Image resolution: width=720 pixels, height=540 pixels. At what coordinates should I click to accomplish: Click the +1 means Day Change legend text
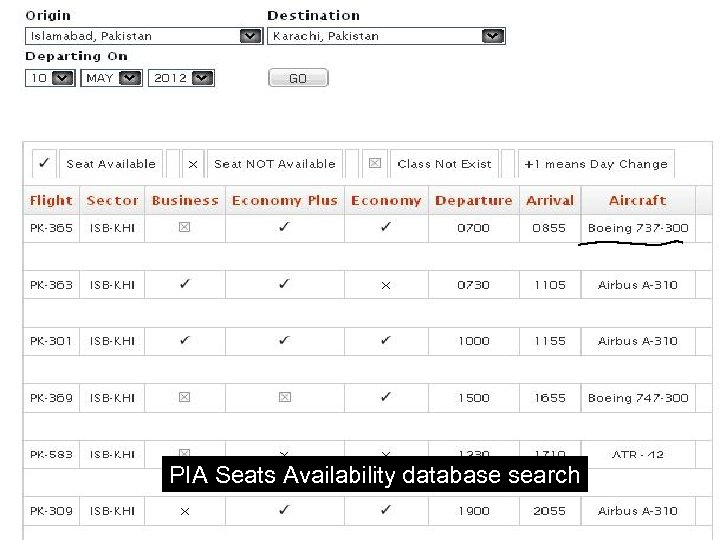[596, 164]
